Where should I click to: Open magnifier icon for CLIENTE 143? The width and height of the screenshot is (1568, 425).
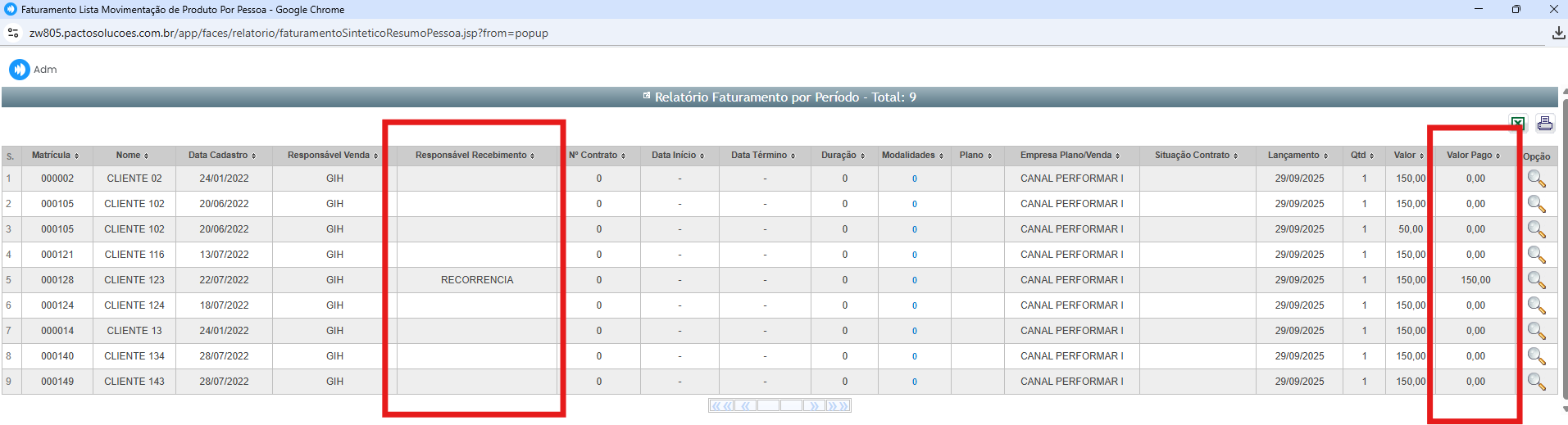coord(1536,382)
